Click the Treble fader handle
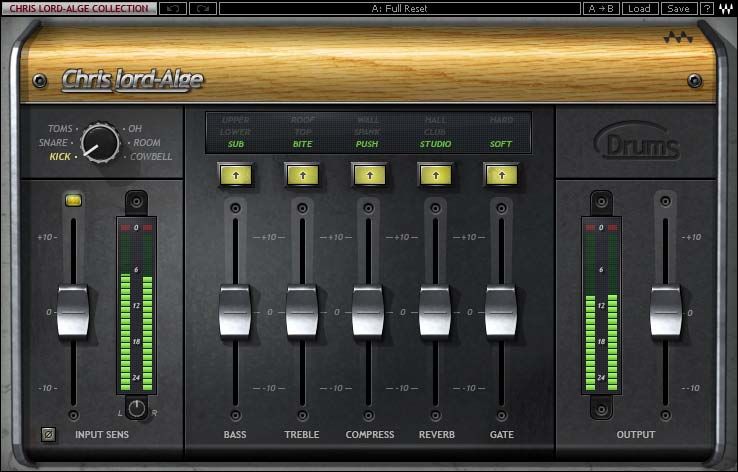The image size is (738, 472). (302, 312)
